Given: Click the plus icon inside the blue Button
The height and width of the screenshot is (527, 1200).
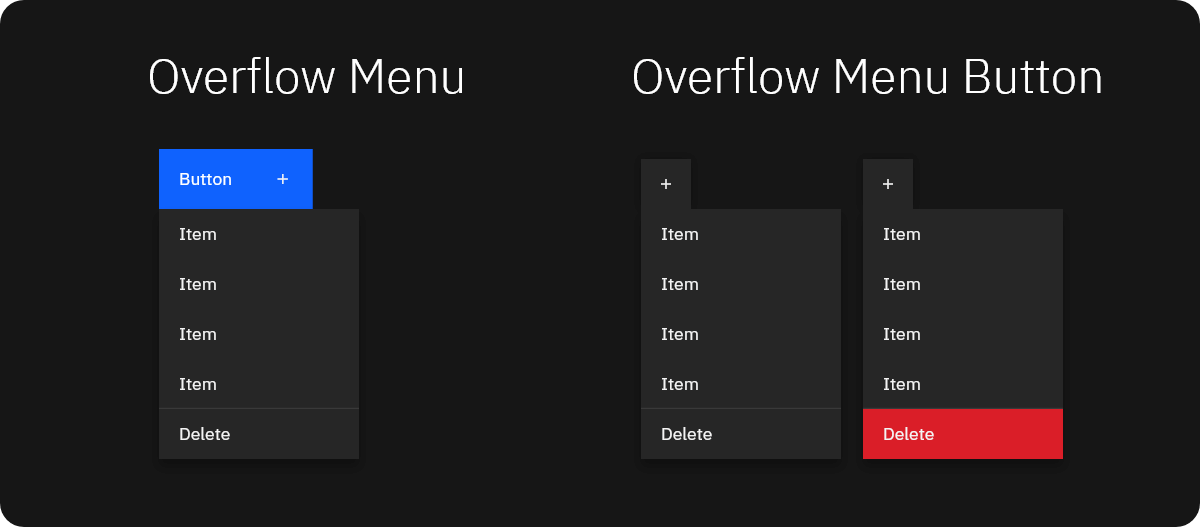Looking at the screenshot, I should [x=283, y=179].
